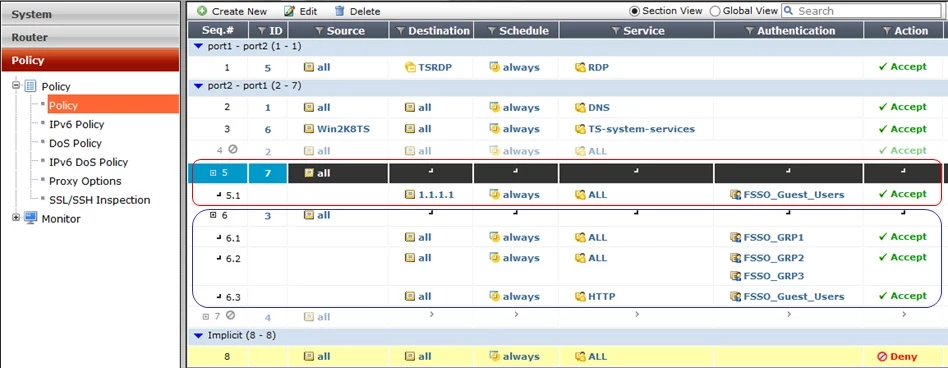Collapse the port1 - port2 section
The width and height of the screenshot is (948, 368).
pyautogui.click(x=198, y=46)
